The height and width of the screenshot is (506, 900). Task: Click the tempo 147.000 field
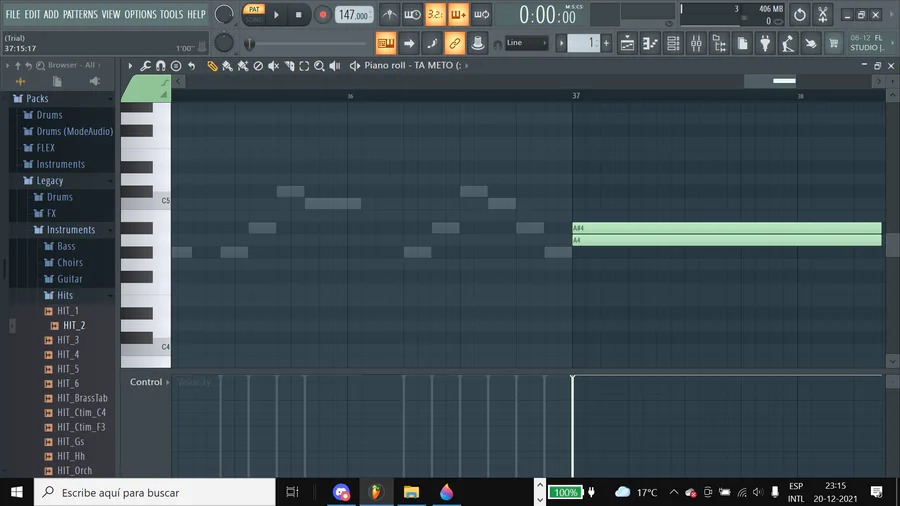354,15
